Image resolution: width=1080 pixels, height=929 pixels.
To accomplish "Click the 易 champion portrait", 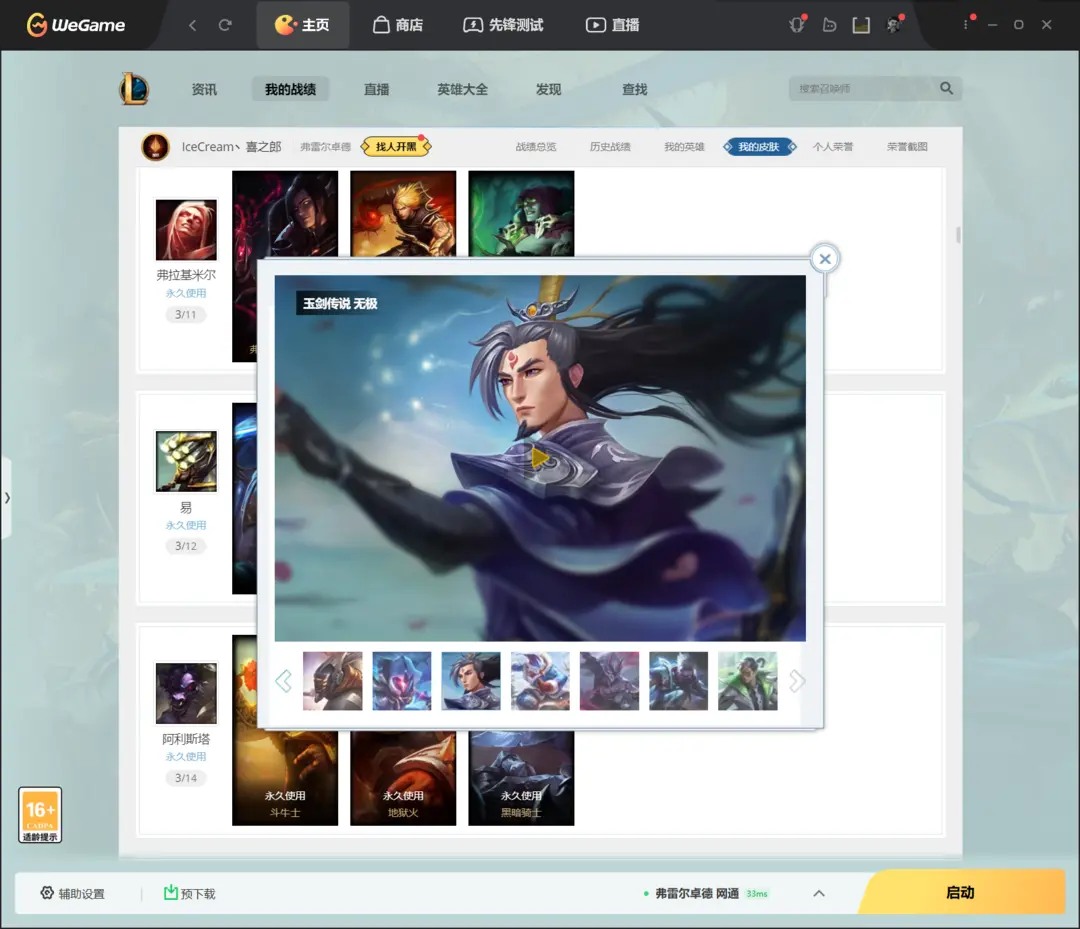I will click(x=186, y=461).
